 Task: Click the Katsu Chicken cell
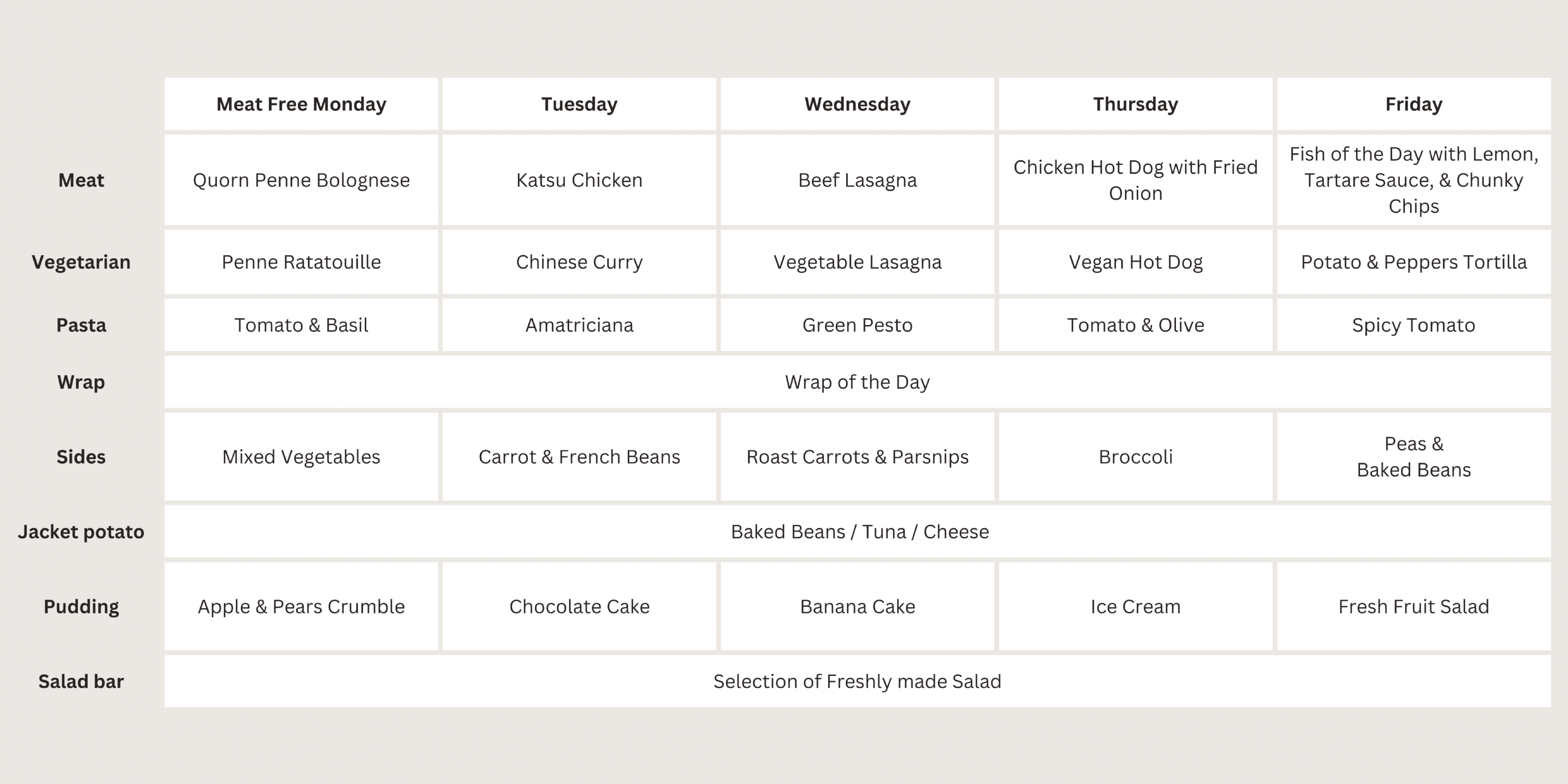point(579,180)
